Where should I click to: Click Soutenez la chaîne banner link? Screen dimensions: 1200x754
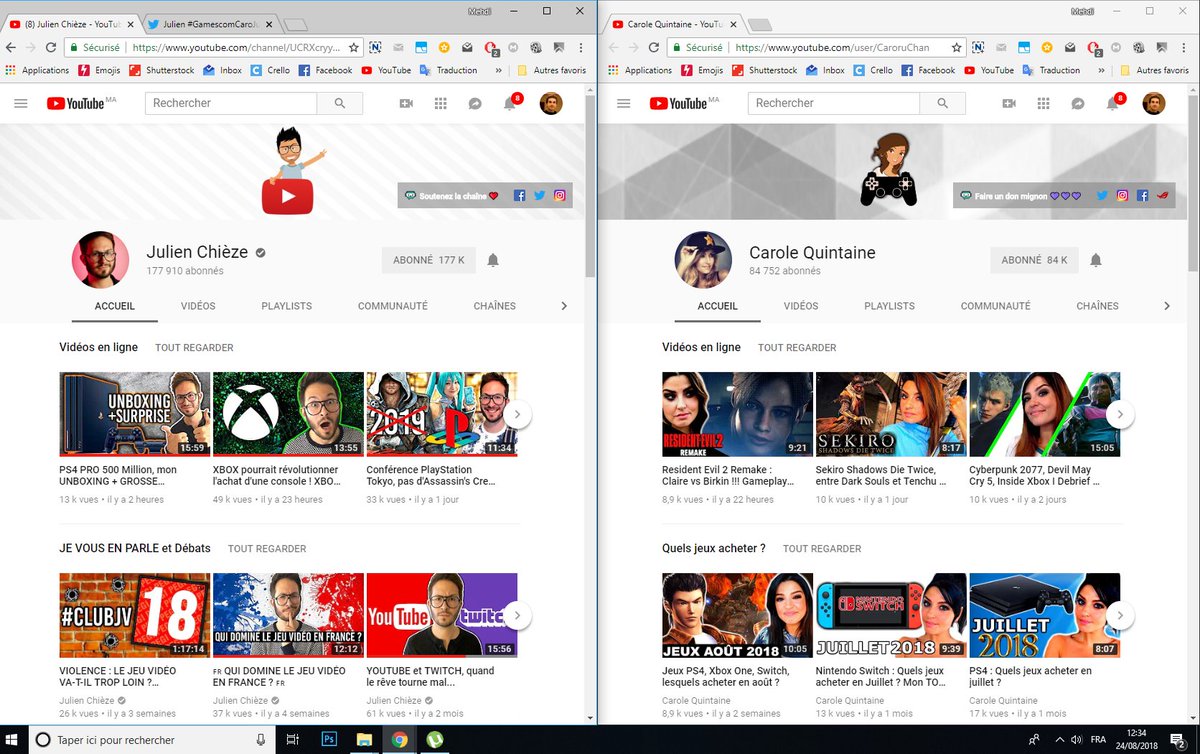[x=452, y=196]
